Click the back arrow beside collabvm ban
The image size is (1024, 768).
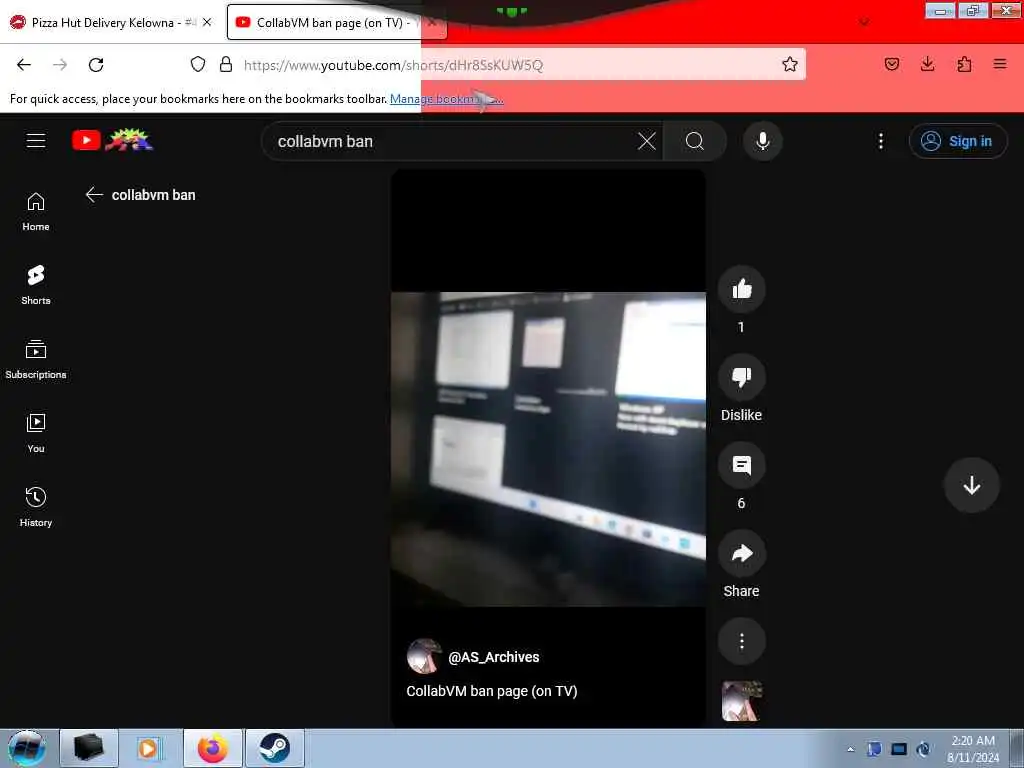pos(94,195)
